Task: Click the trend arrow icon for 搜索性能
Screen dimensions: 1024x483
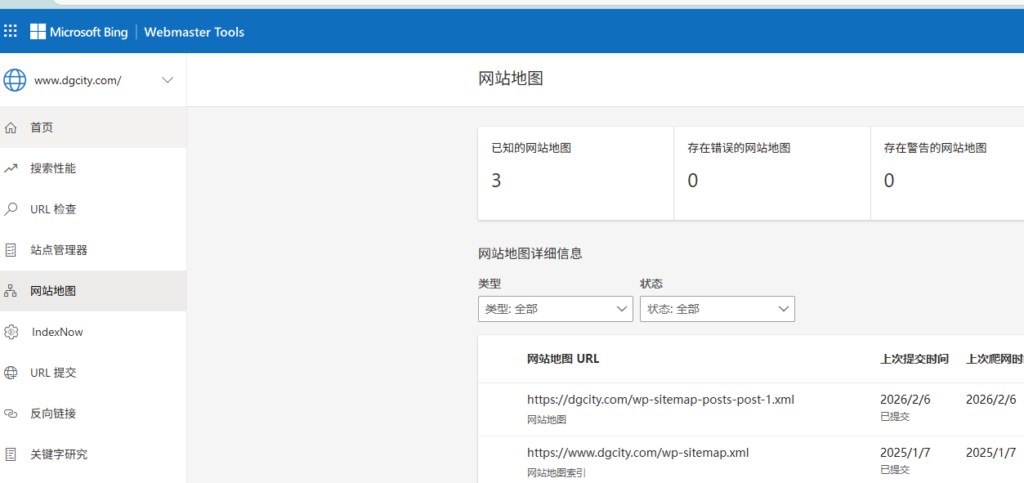Action: 10,168
